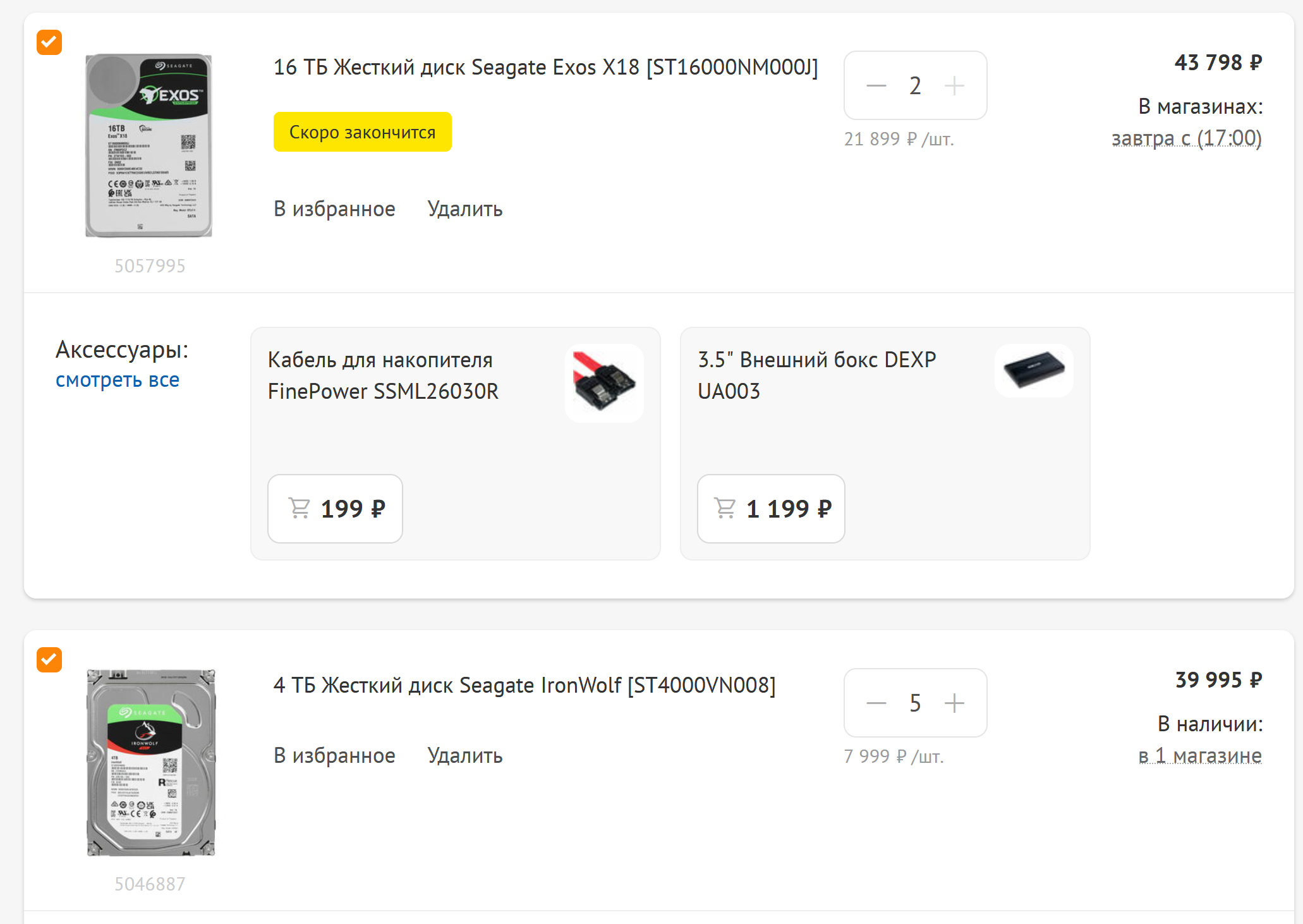1303x924 pixels.
Task: Open the Seagate IronWolf product image
Action: click(150, 763)
